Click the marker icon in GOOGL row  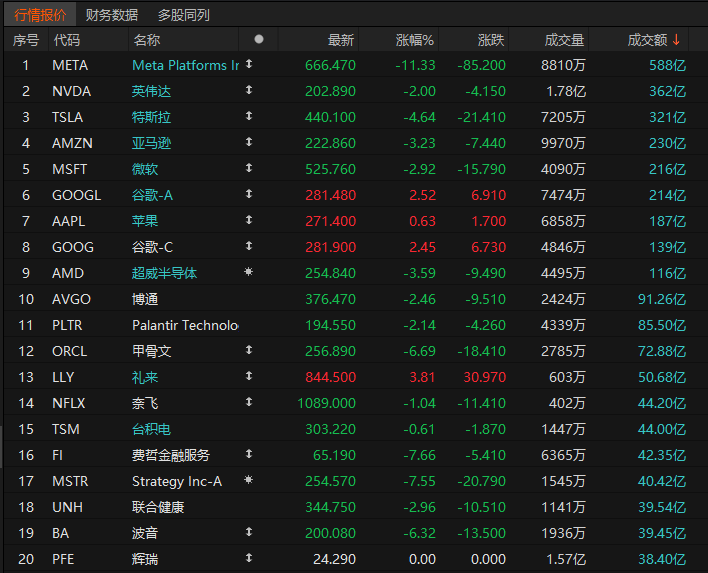pos(249,194)
